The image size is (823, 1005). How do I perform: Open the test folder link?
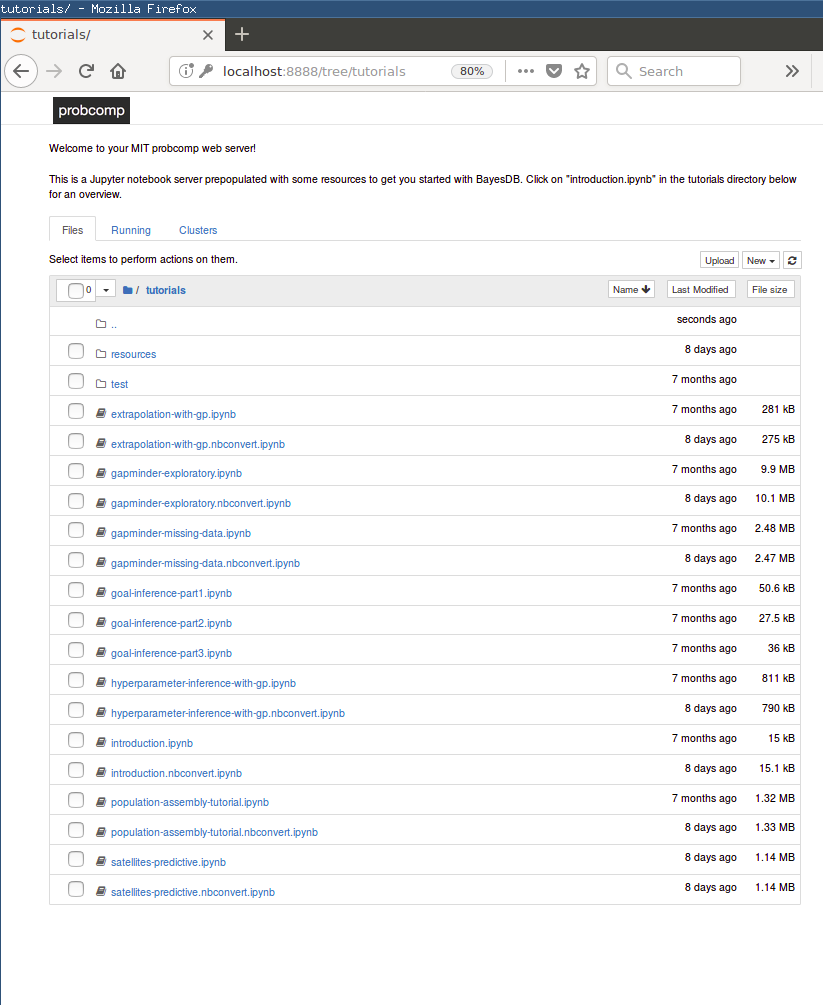[119, 385]
